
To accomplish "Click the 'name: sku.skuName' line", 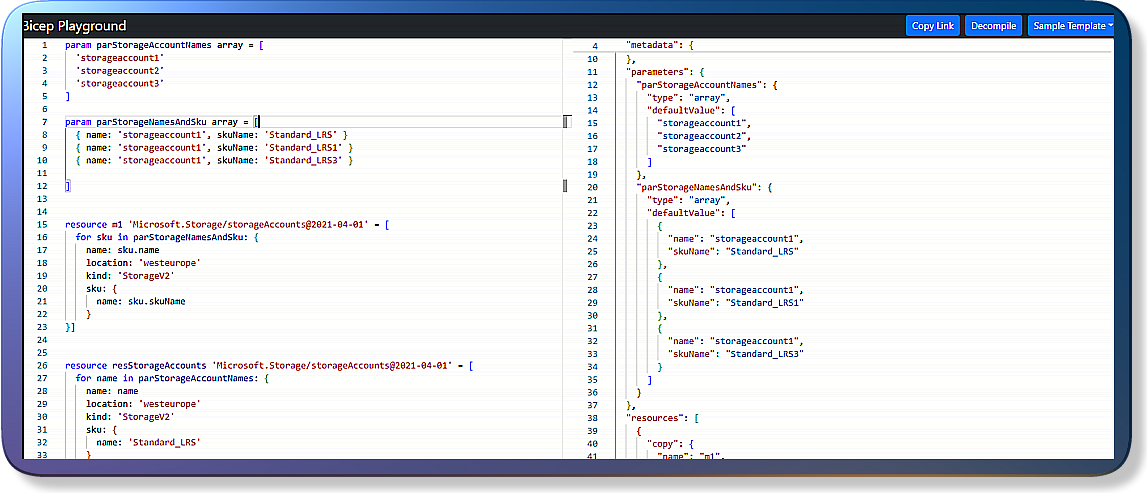I will 140,301.
